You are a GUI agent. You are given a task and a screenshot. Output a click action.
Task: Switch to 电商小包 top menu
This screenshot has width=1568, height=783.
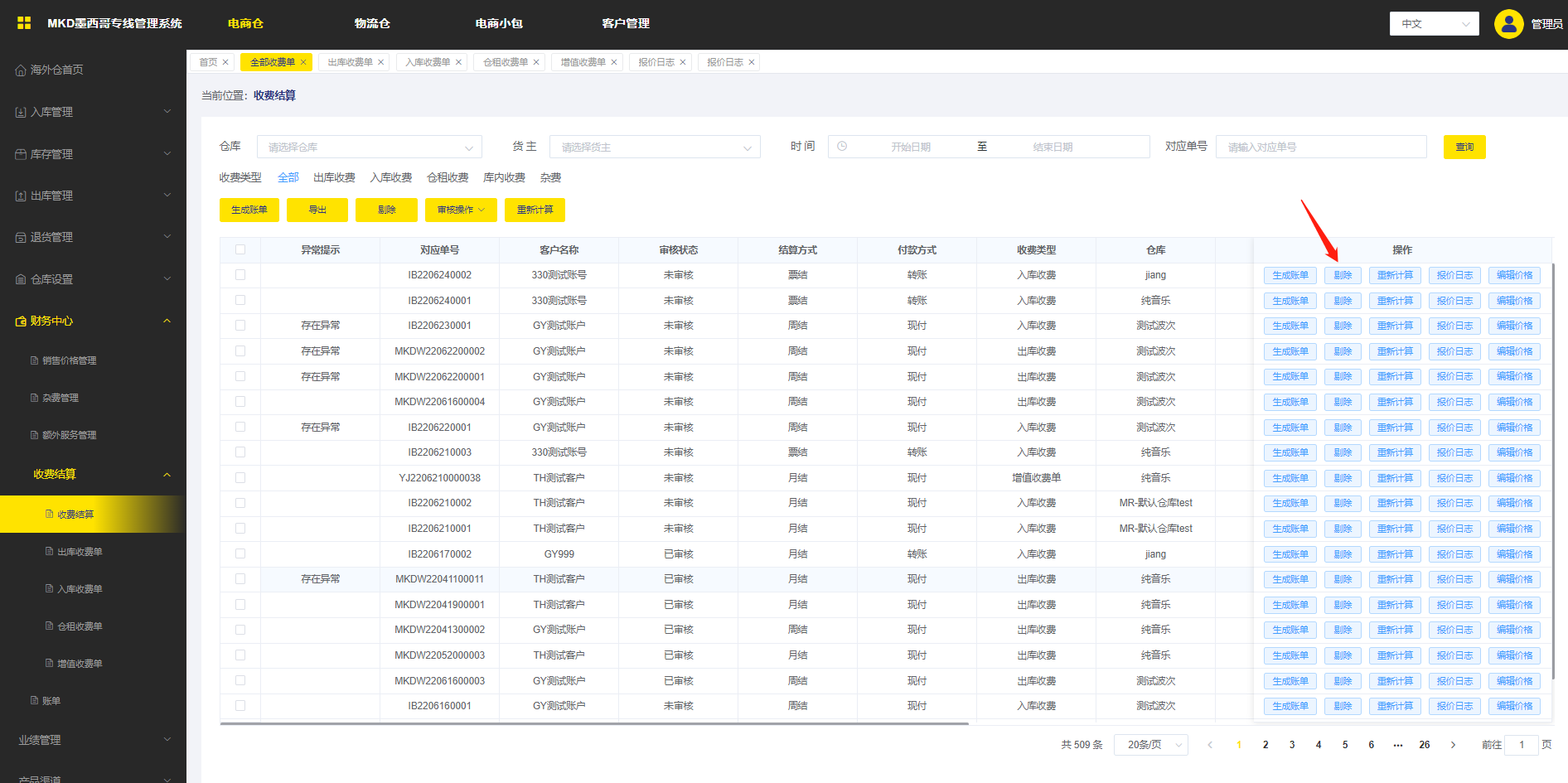point(499,23)
